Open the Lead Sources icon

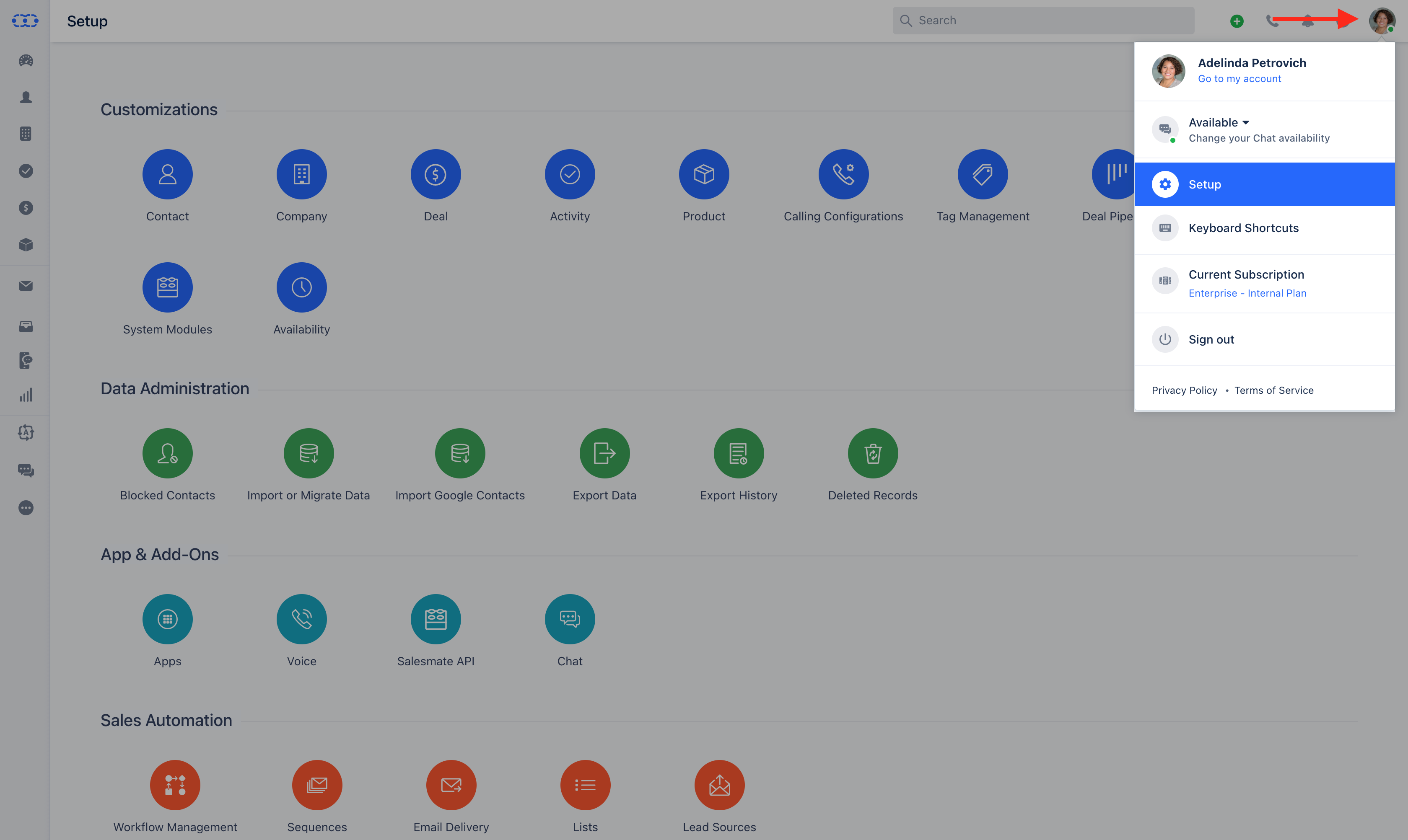719,785
